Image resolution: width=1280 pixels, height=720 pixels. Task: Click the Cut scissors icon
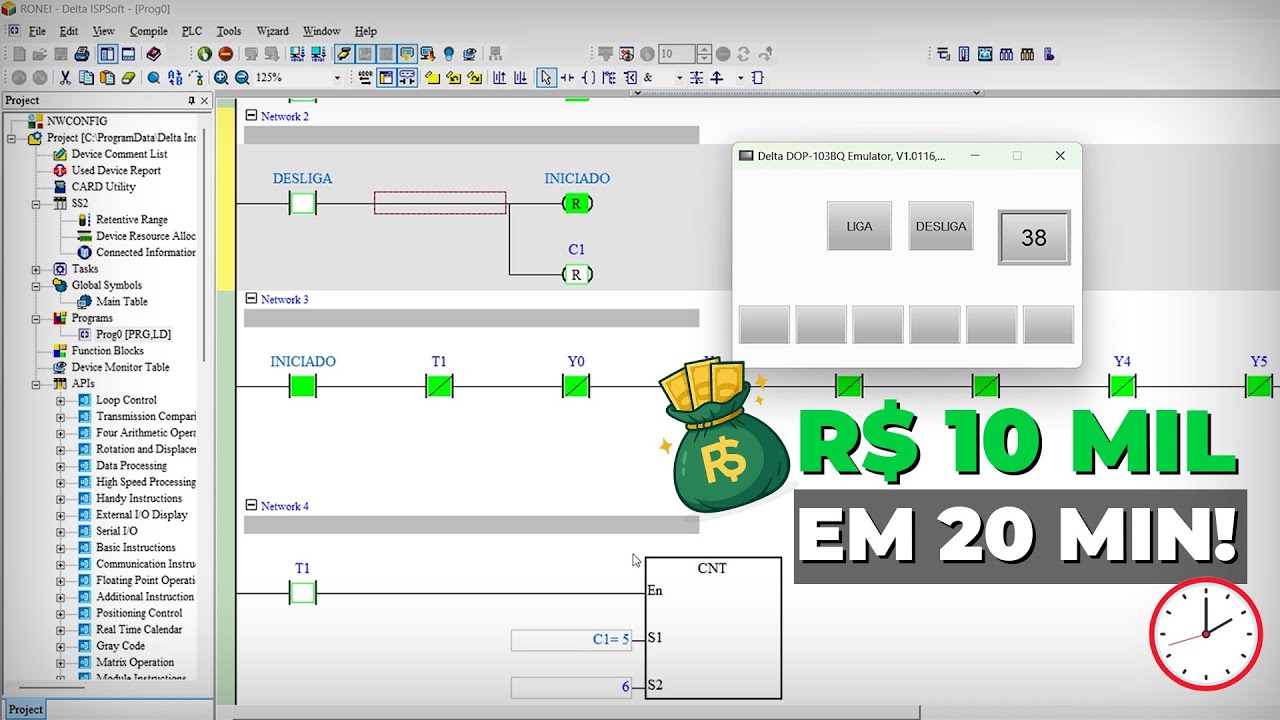point(65,77)
